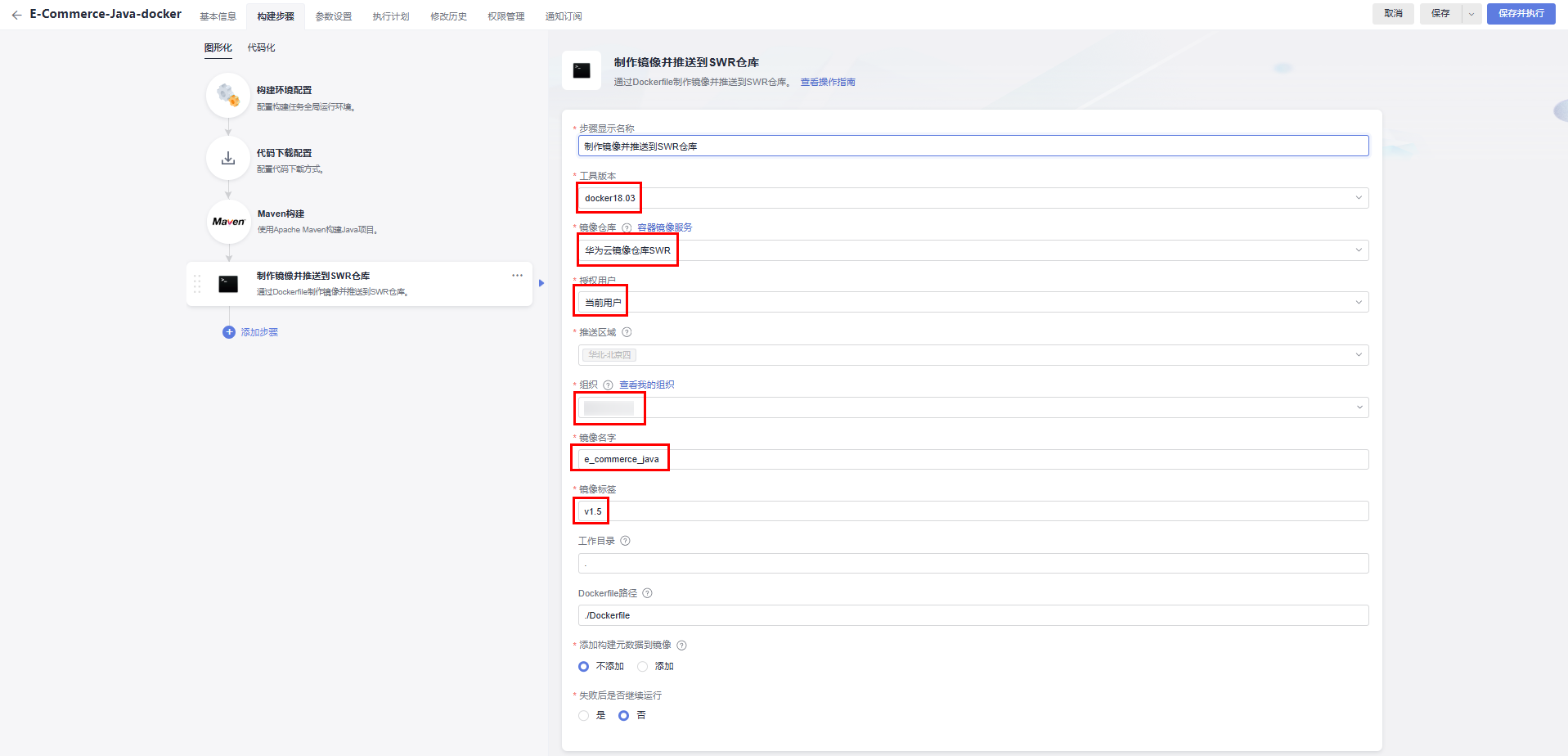The height and width of the screenshot is (756, 1568).
Task: Switch to the 修改历史 tab
Action: 449,16
